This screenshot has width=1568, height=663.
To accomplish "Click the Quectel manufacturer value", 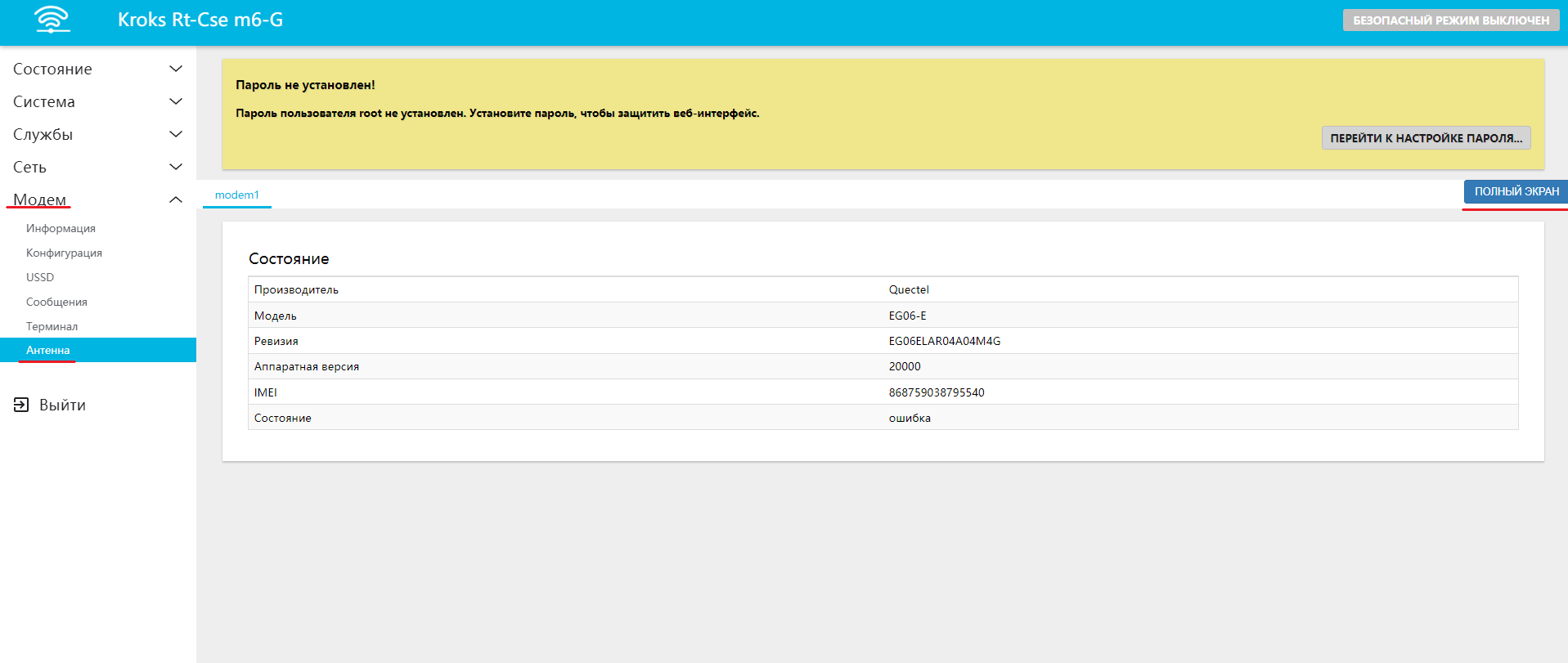I will click(x=909, y=289).
